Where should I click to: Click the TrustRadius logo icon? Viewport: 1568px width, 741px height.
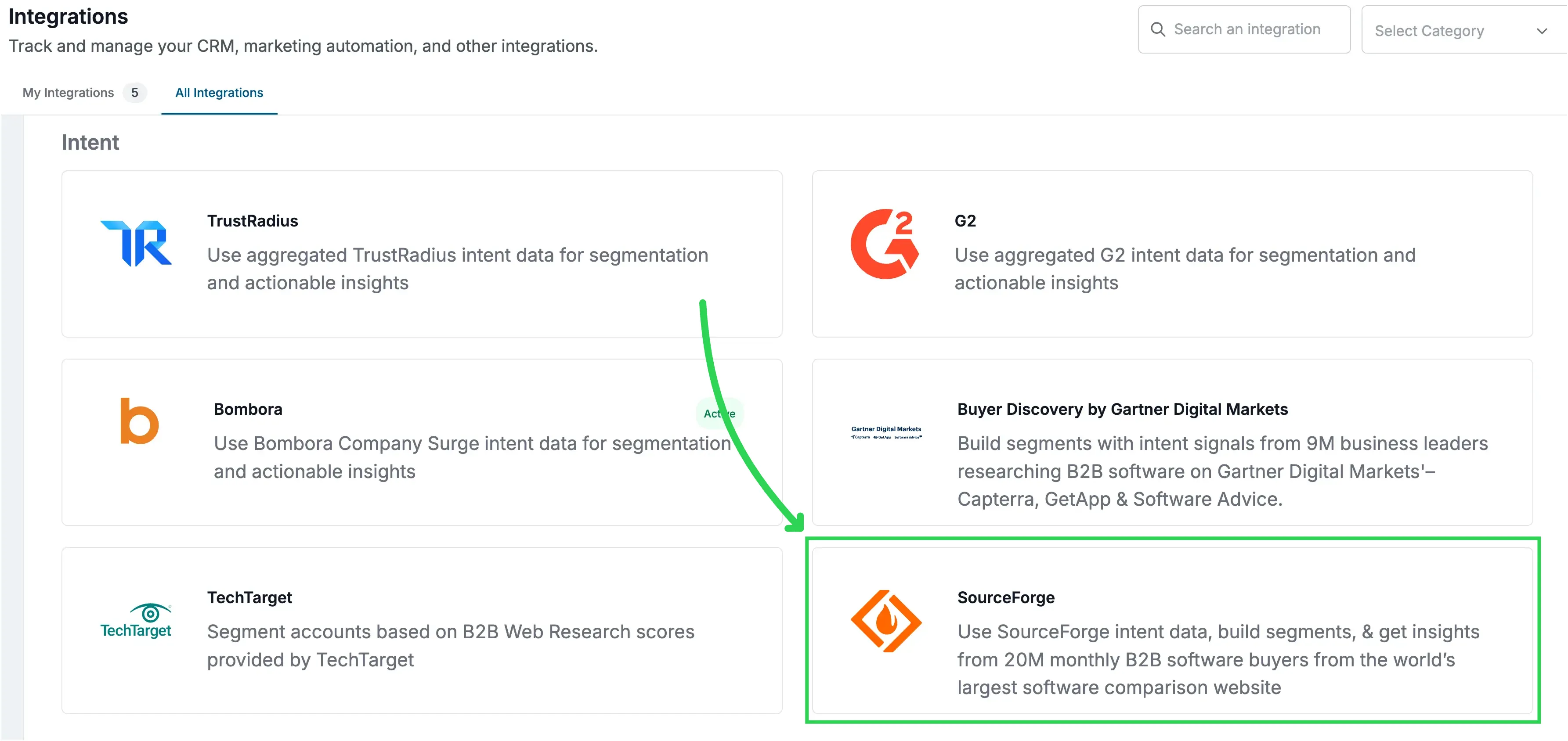tap(136, 243)
